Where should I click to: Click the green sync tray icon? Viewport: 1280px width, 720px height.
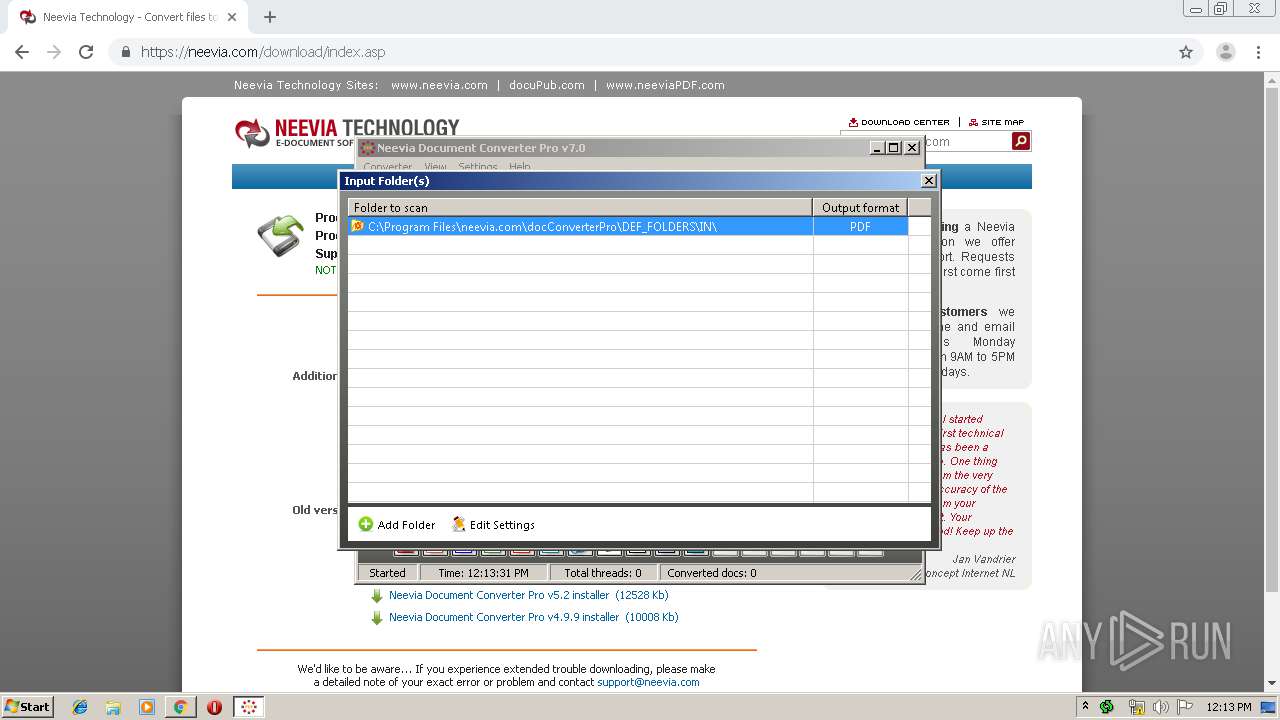[1107, 707]
